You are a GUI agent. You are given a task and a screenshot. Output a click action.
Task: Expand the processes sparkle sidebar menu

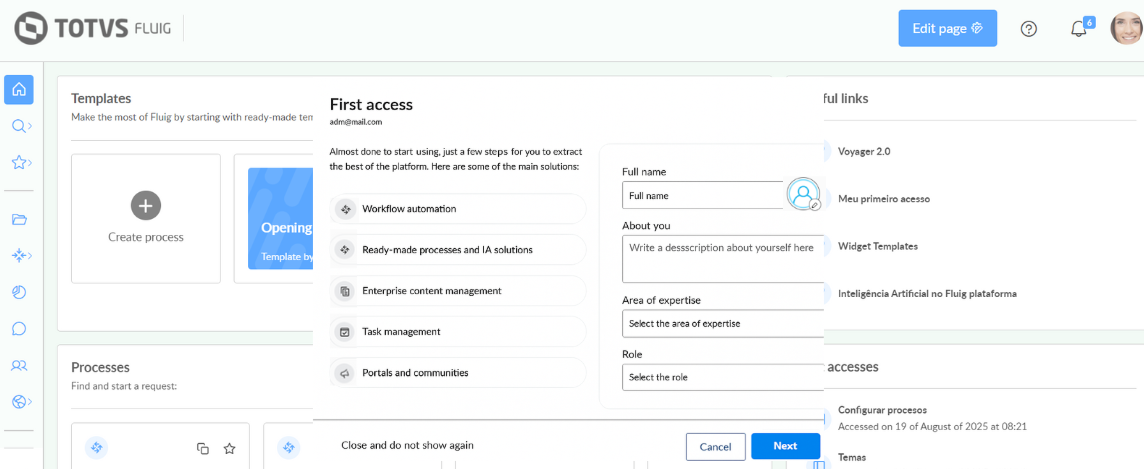point(19,256)
